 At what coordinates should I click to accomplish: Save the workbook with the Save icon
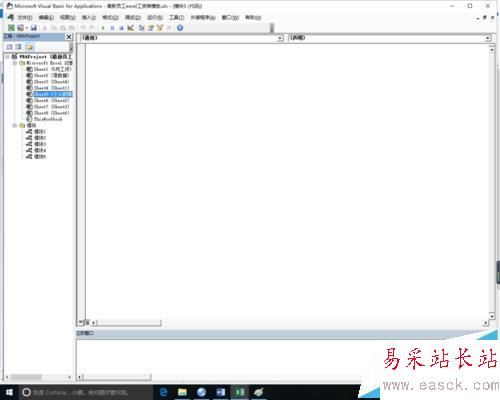(x=34, y=28)
